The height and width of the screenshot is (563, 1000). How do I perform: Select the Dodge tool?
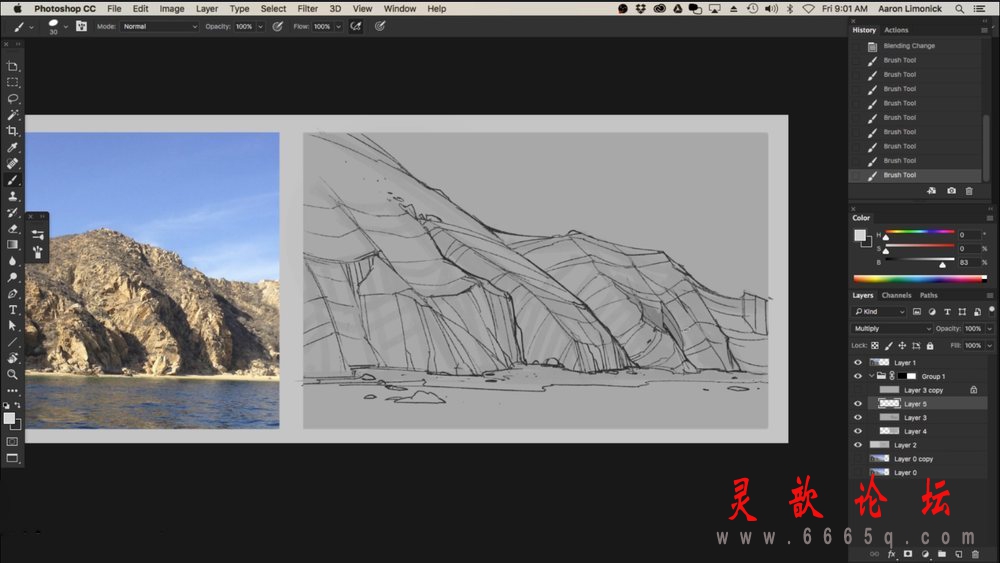coord(12,277)
